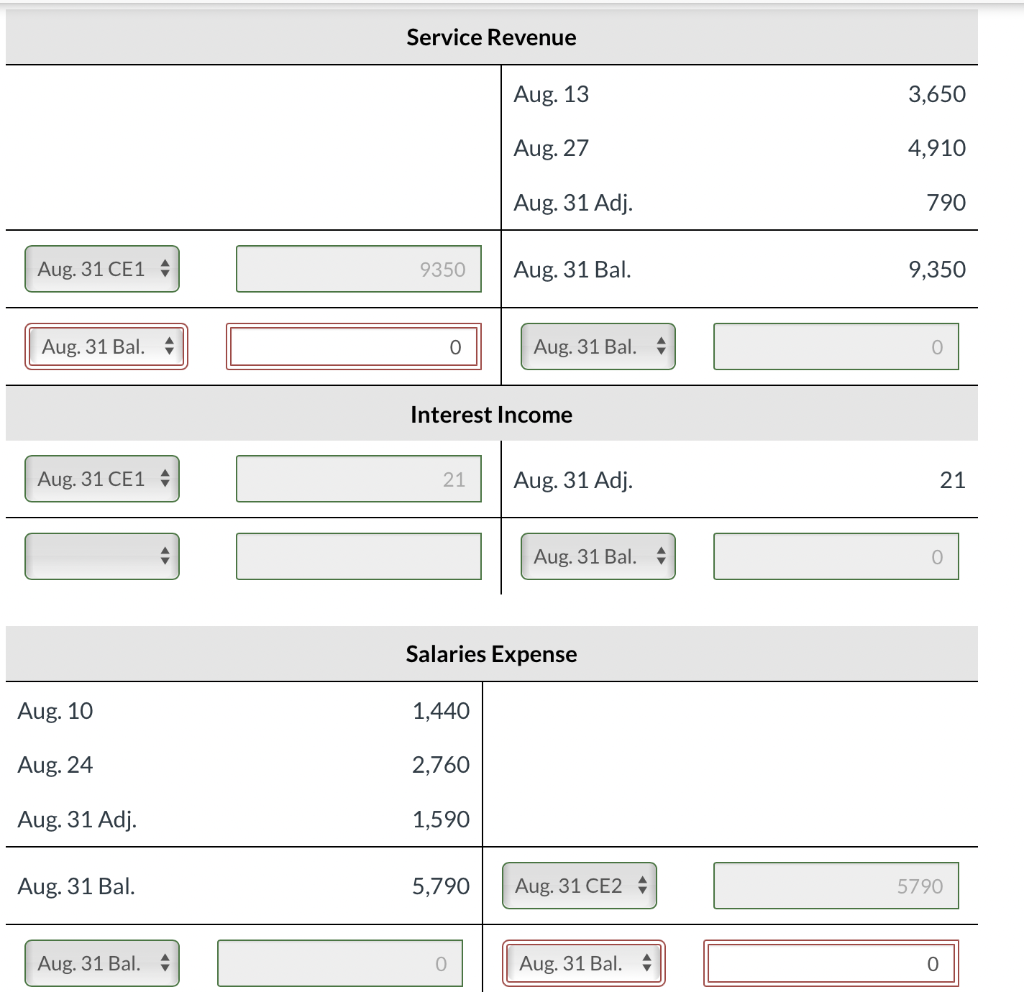The width and height of the screenshot is (1024, 992).
Task: Select the Salaries Expense account header
Action: [x=491, y=653]
